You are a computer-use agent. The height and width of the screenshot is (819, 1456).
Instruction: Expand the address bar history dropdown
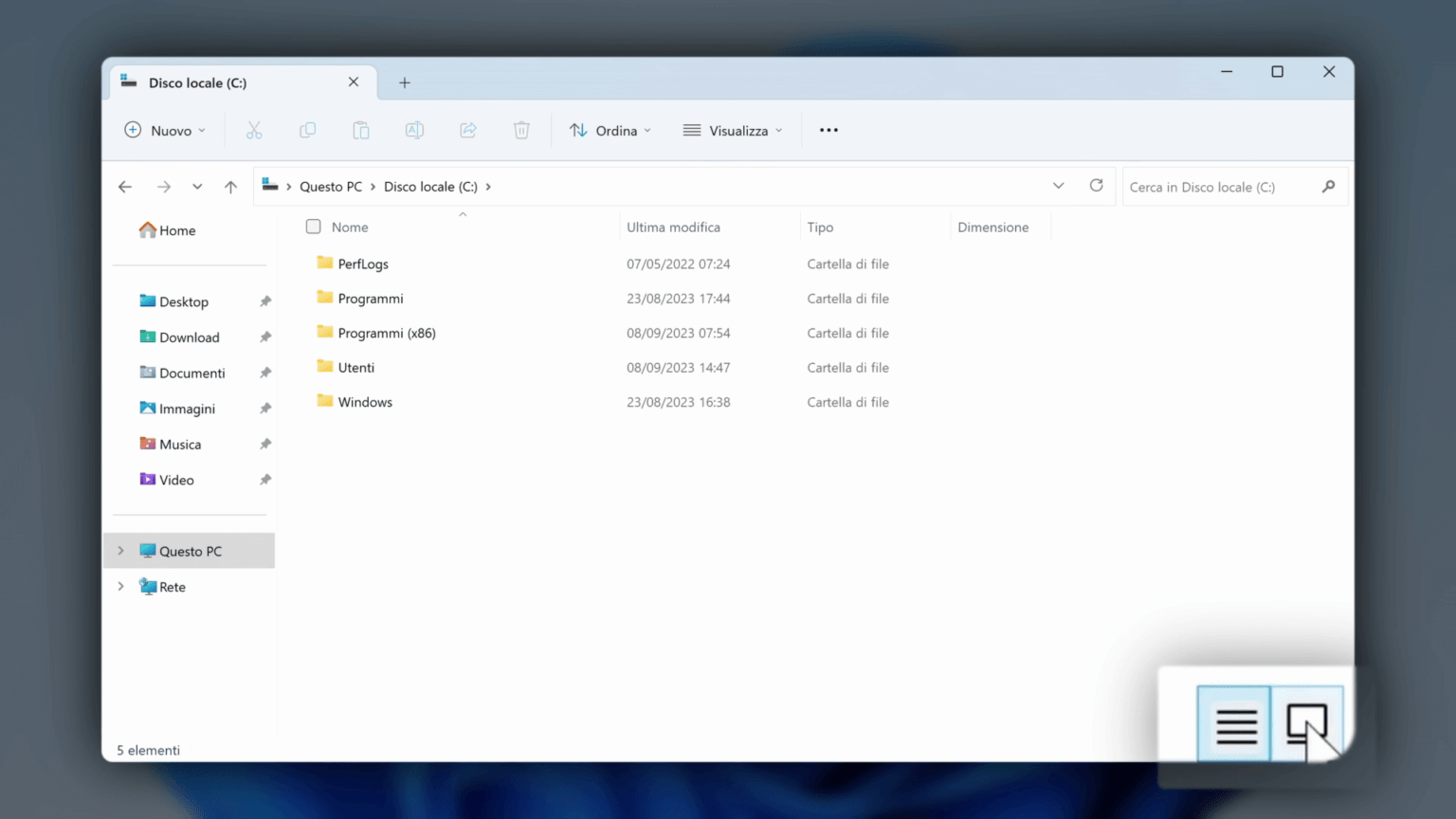tap(1059, 186)
